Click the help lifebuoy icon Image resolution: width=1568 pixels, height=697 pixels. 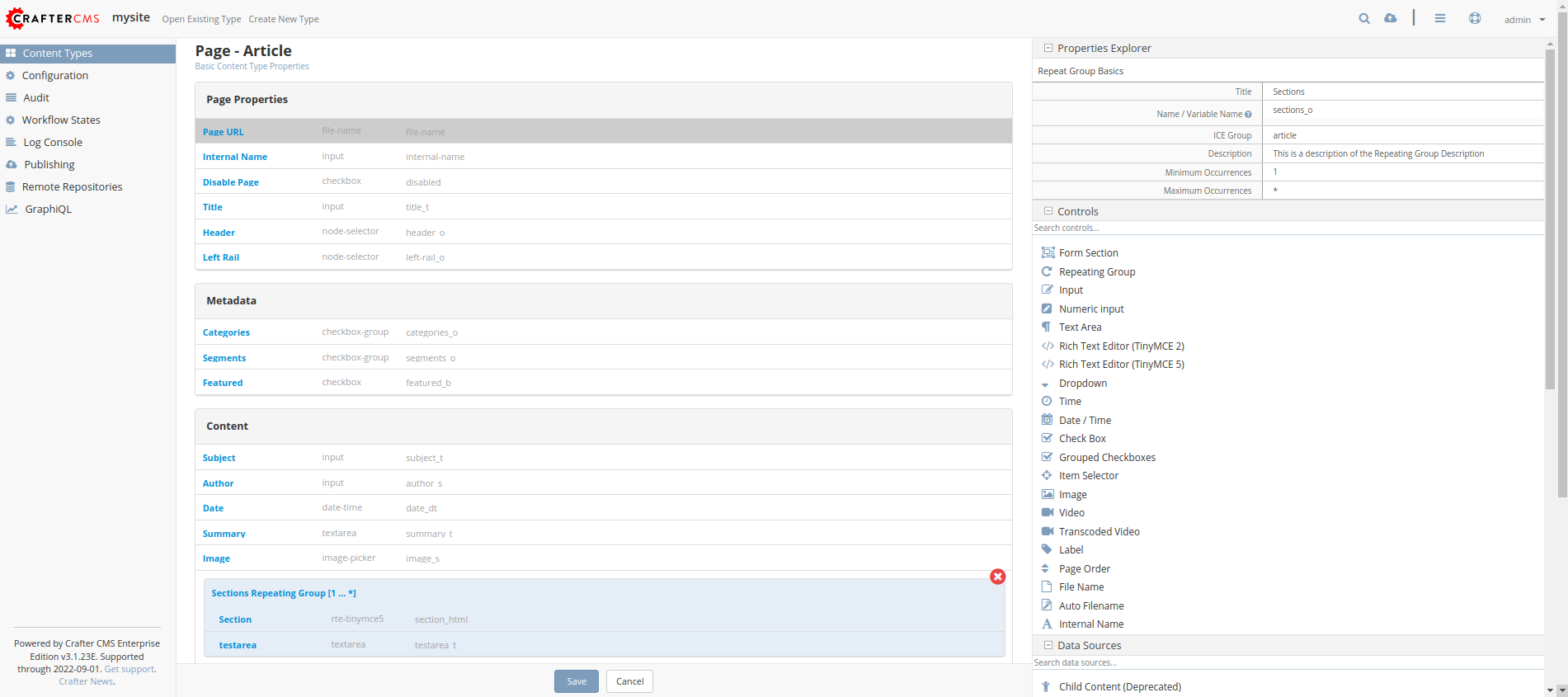[x=1475, y=18]
